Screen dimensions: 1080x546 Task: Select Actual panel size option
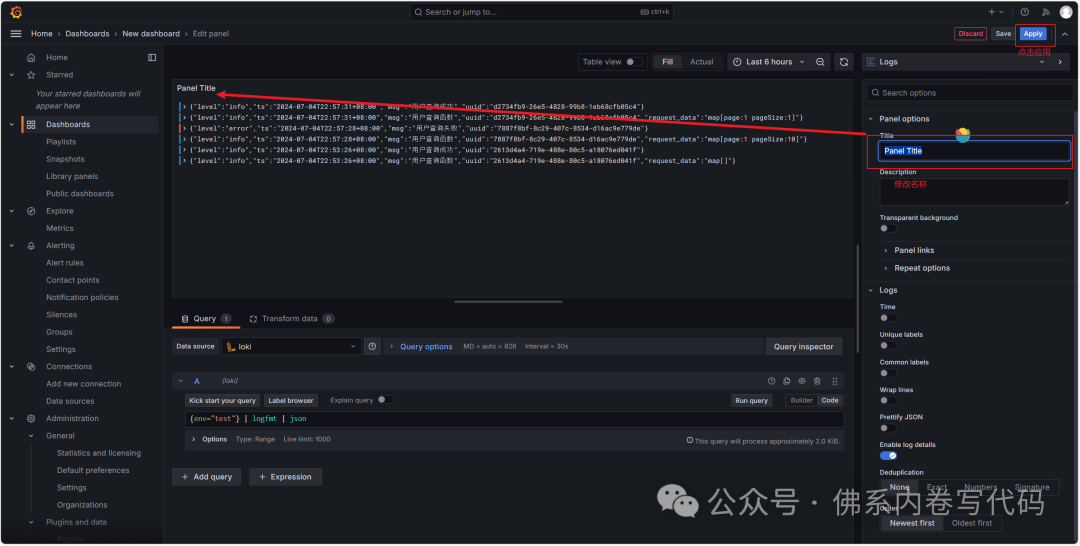(x=701, y=62)
